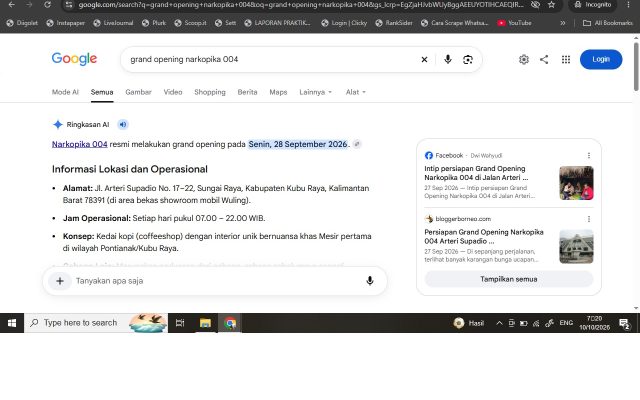Open the notification center icon
This screenshot has height=400, width=640.
click(624, 324)
